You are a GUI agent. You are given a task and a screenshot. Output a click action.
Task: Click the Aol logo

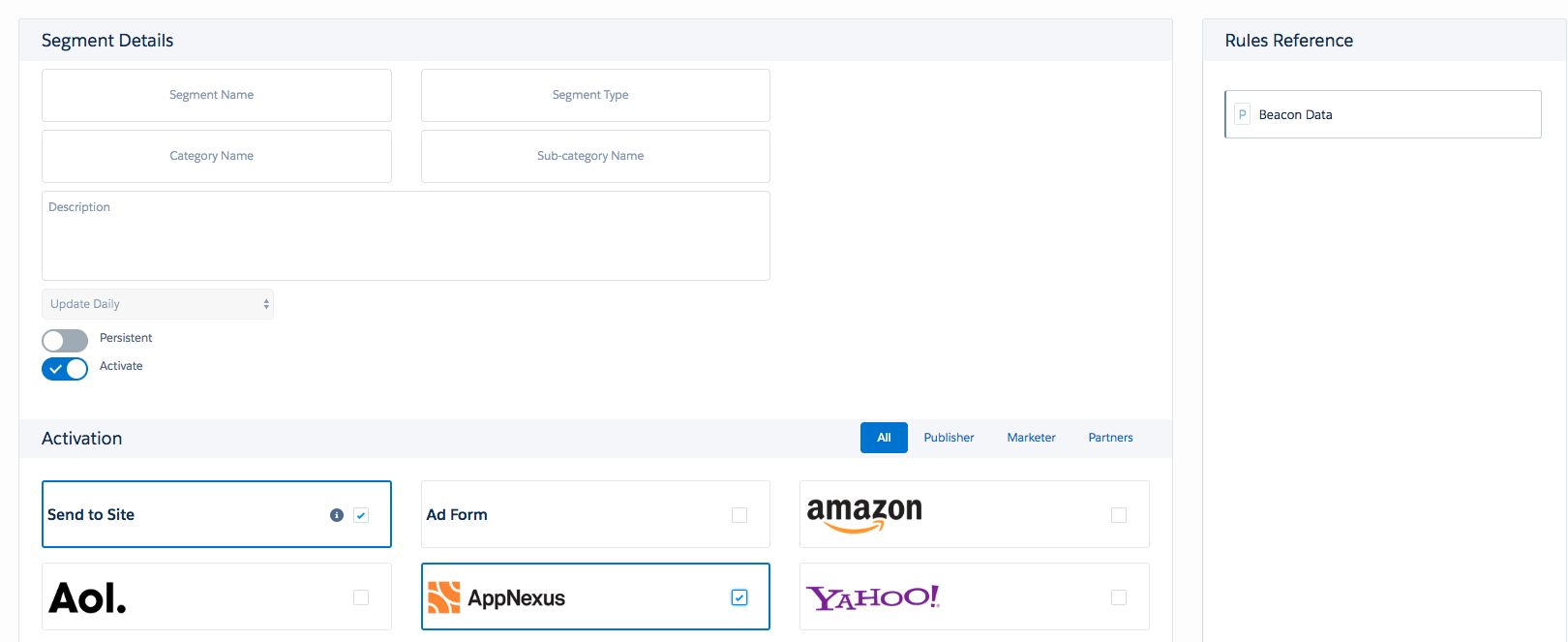pyautogui.click(x=88, y=598)
